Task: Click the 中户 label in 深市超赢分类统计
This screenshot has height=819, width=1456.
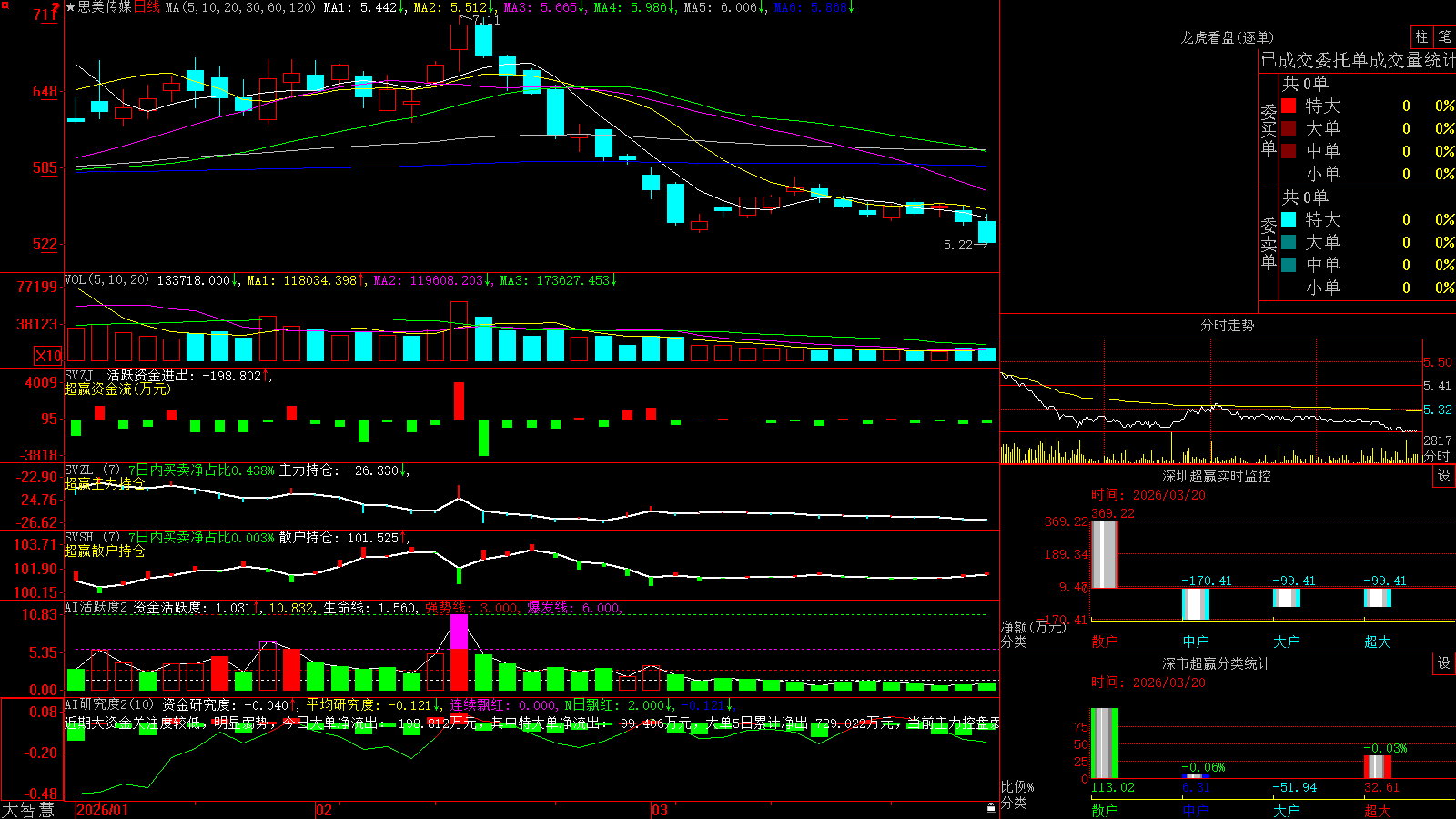Action: 1196,810
